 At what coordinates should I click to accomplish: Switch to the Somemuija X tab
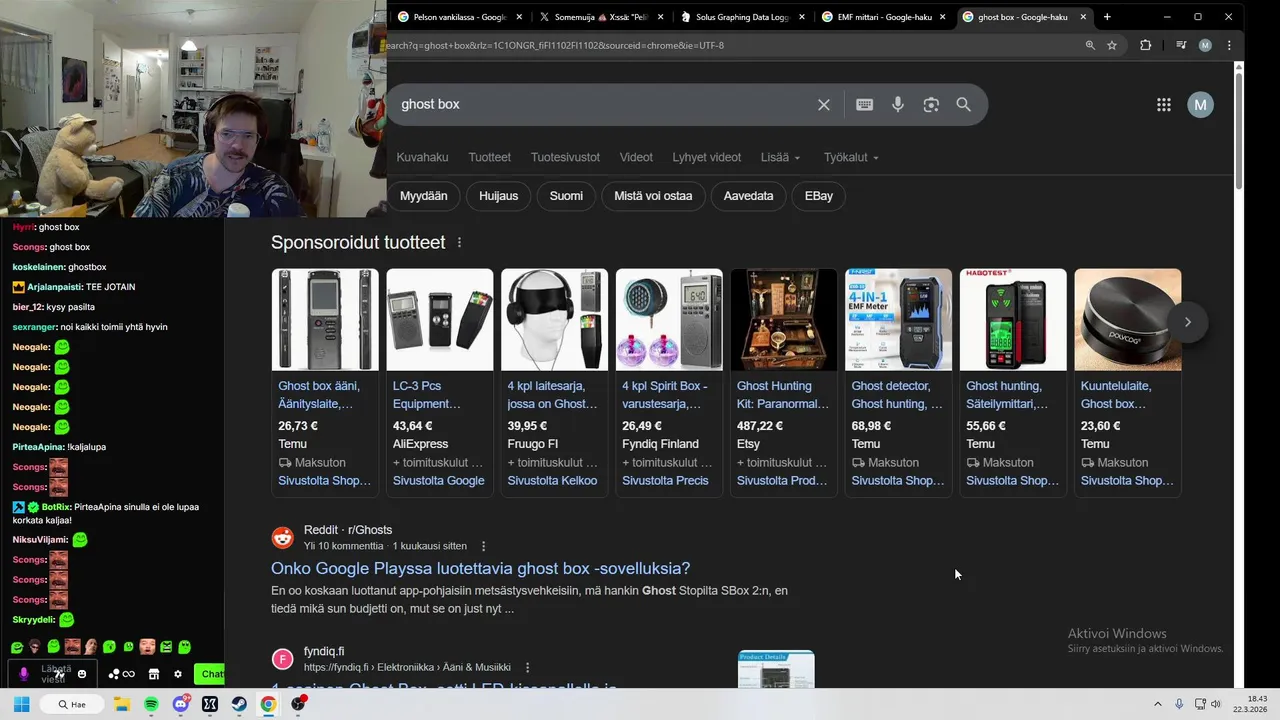click(x=601, y=17)
